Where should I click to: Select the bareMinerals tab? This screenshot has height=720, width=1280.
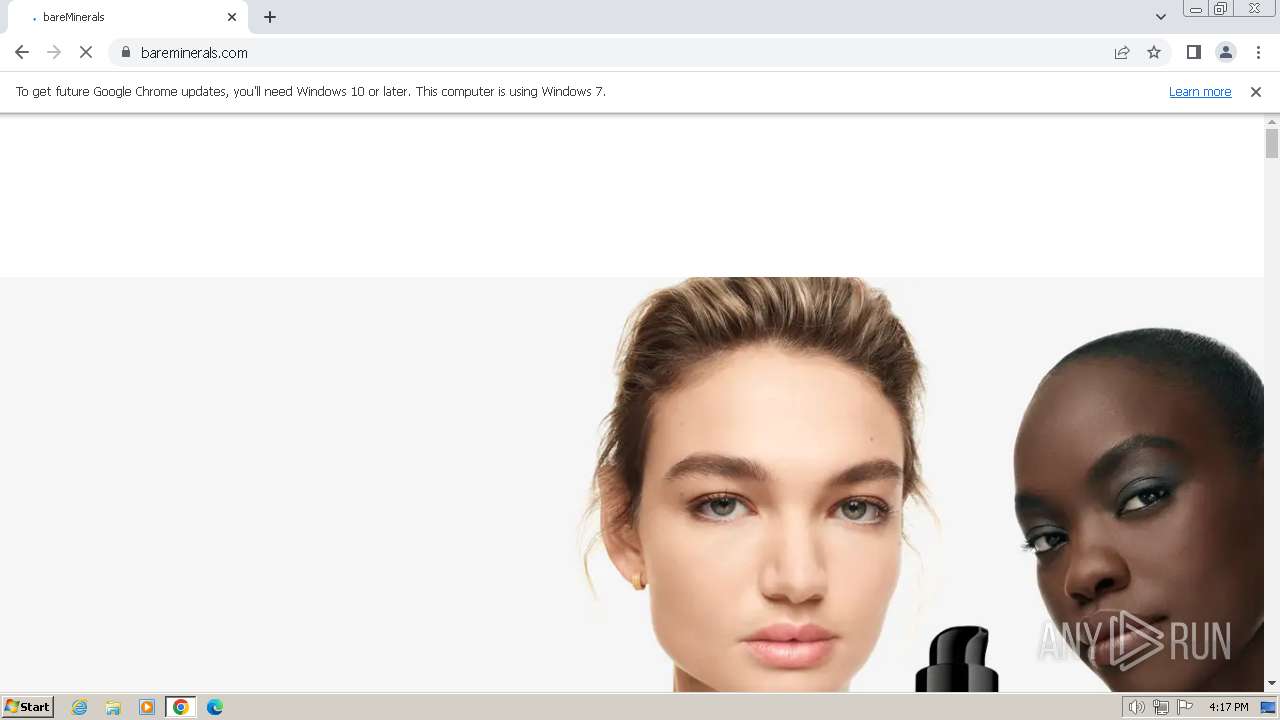tap(126, 17)
